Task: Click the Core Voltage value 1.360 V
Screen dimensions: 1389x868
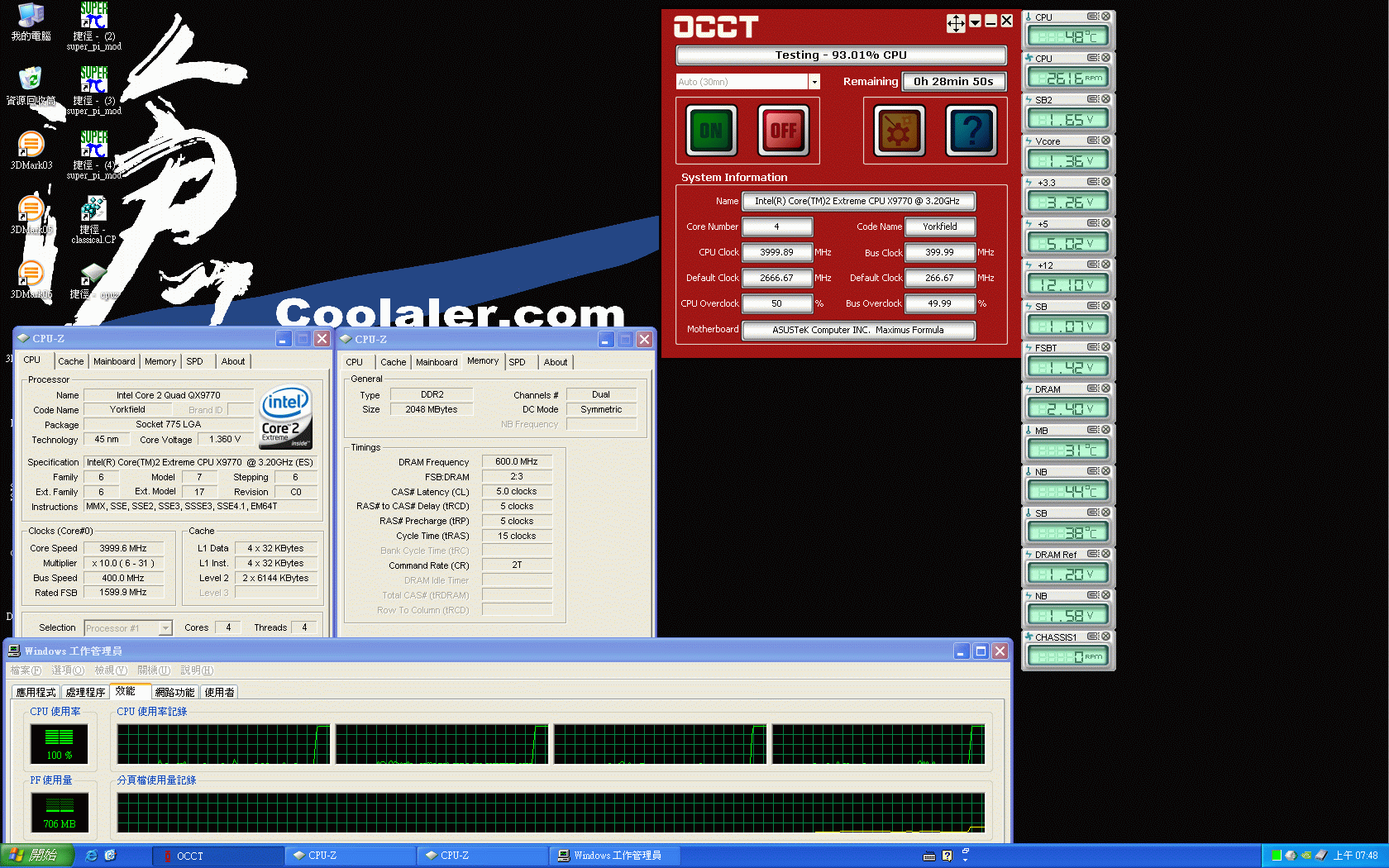Action: [x=226, y=440]
